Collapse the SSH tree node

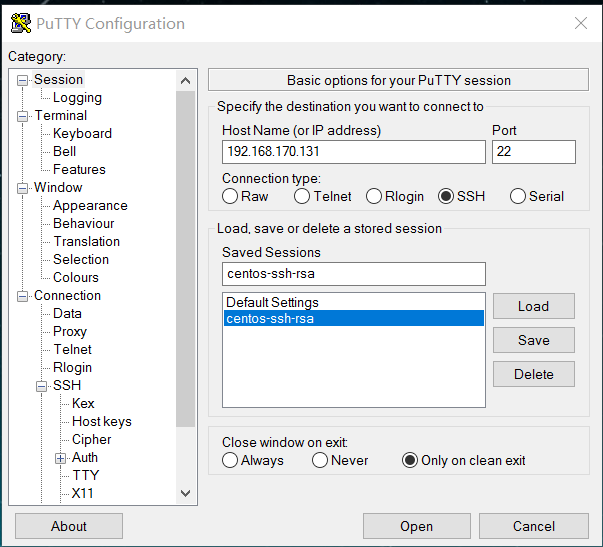click(42, 386)
